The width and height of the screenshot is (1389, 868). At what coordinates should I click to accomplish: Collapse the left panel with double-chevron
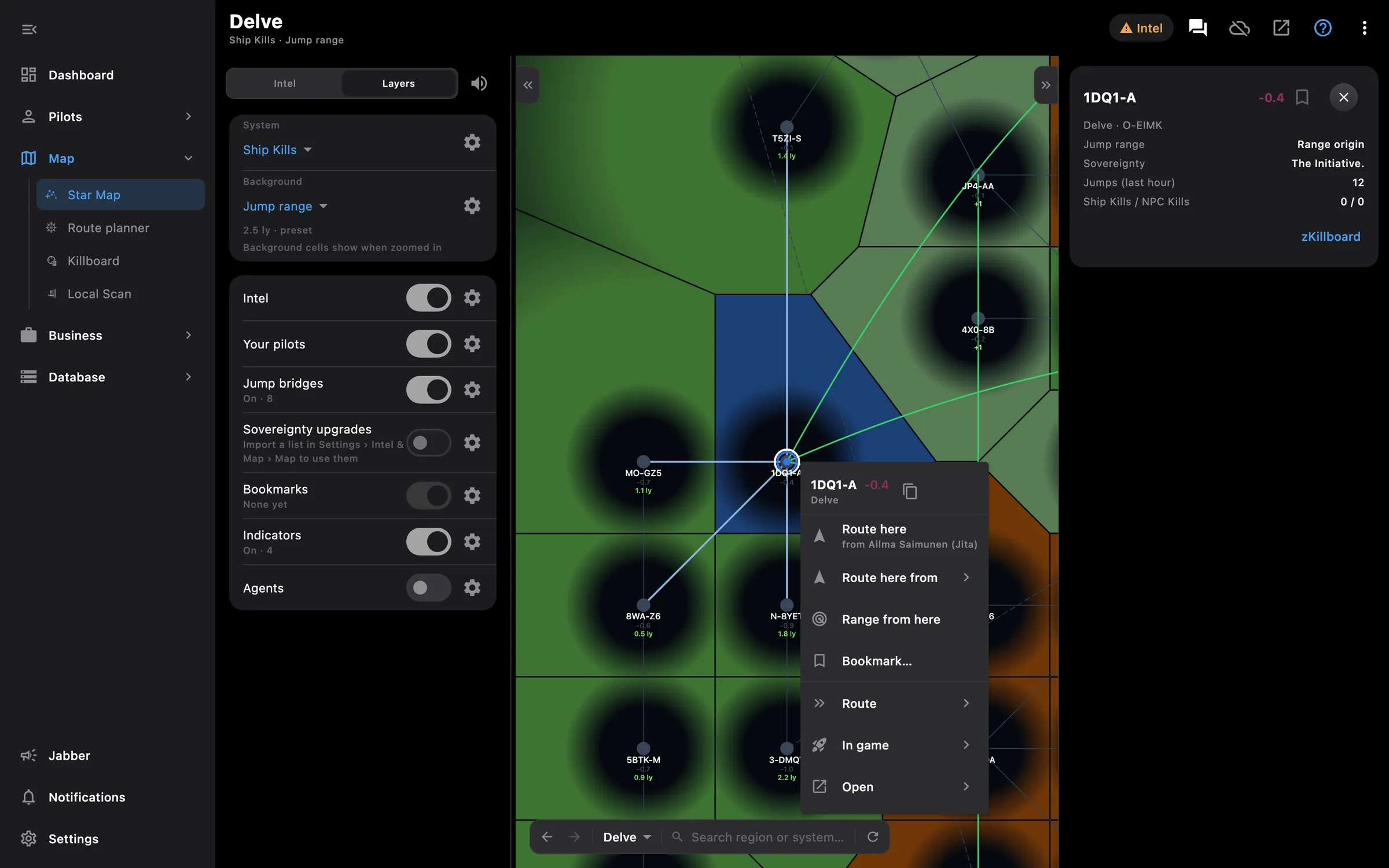(x=528, y=85)
